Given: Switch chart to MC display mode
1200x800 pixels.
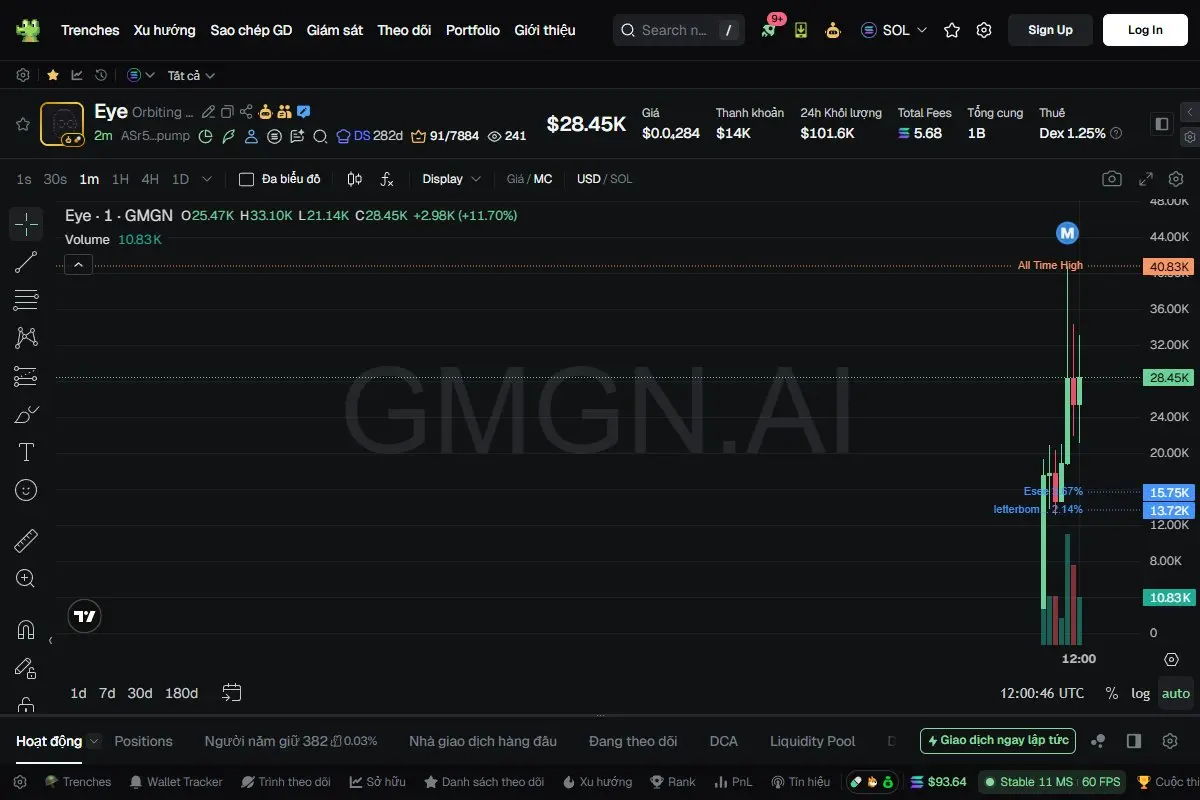Looking at the screenshot, I should 543,179.
